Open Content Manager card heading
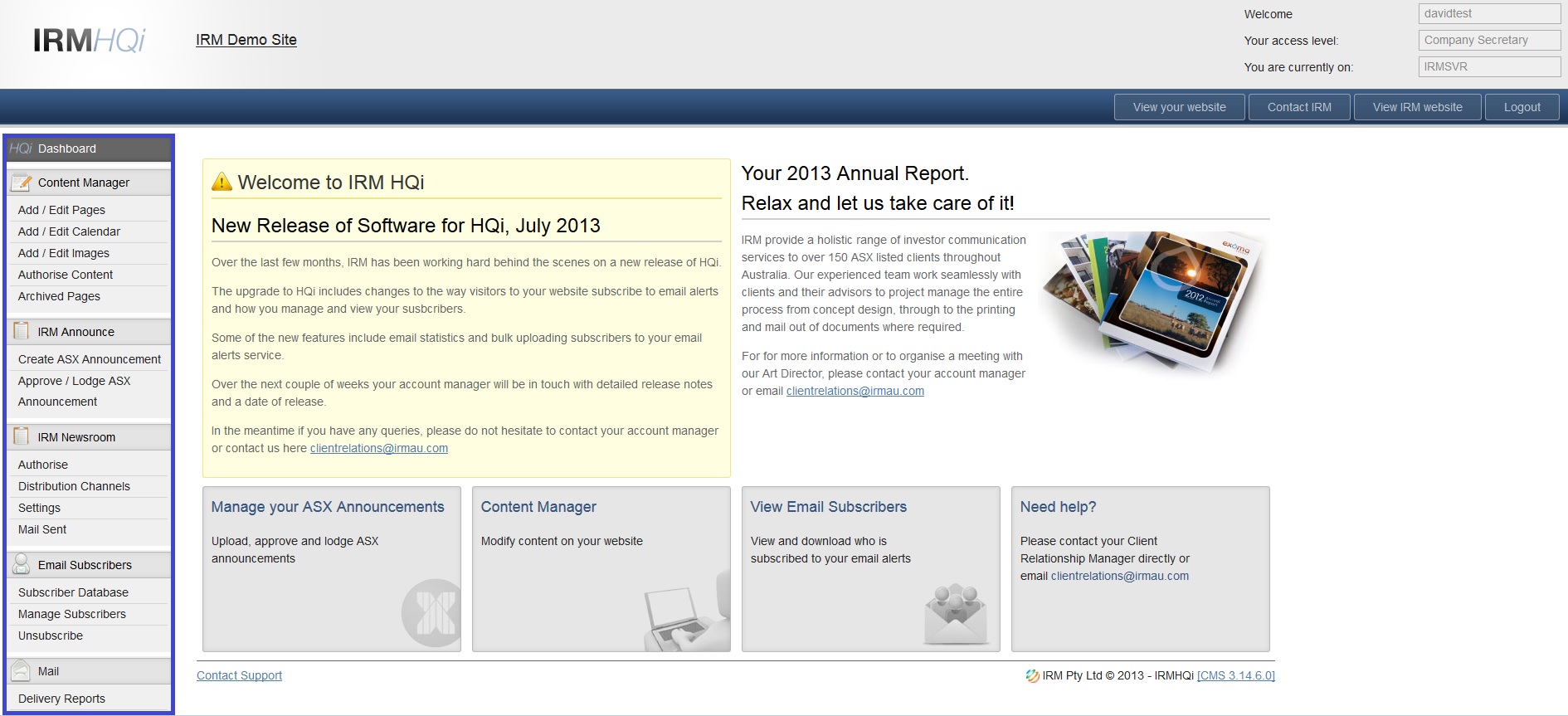 pos(538,507)
